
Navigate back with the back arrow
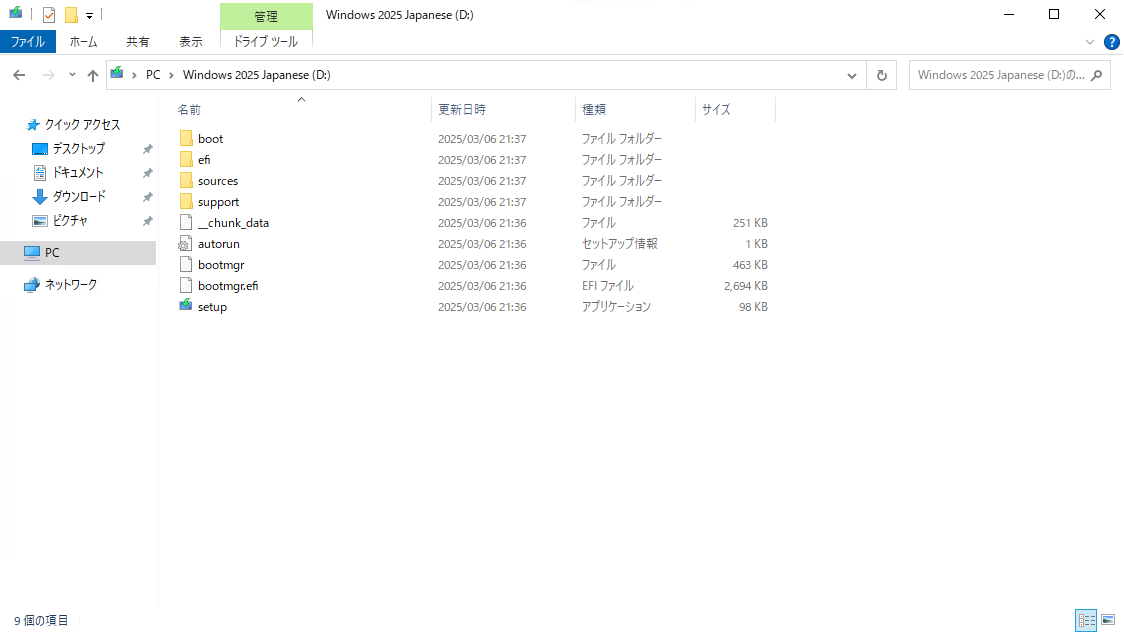pos(19,75)
